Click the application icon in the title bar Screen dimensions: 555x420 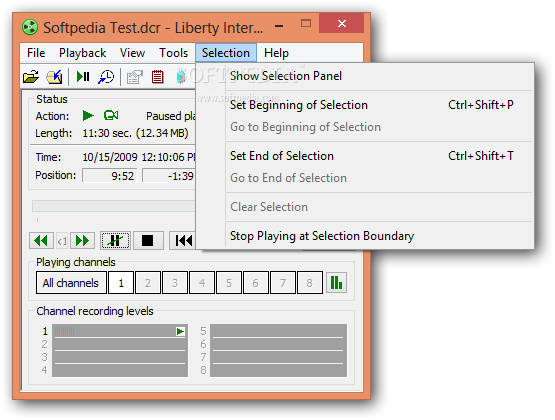30,27
